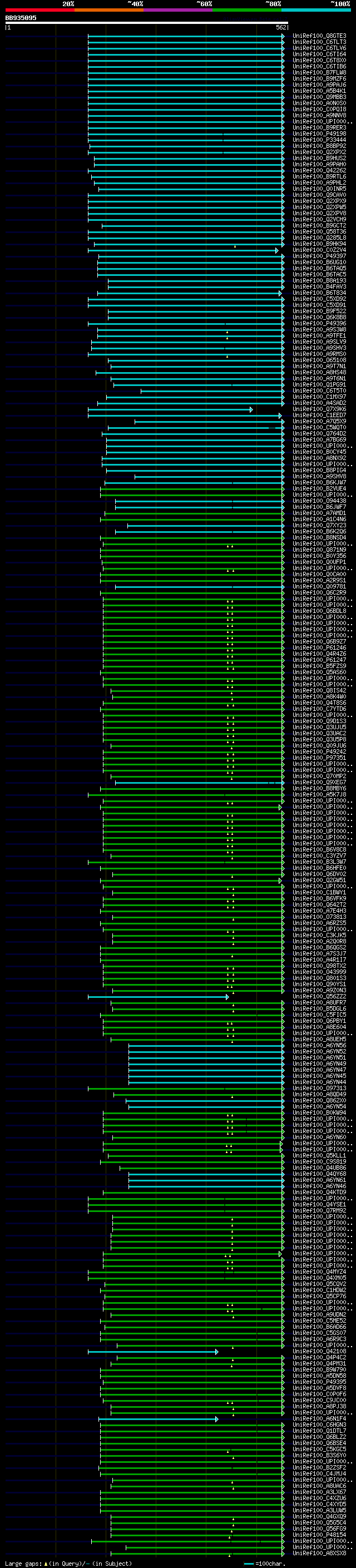Select hit label UniRef100_A7Q5X9
The width and height of the screenshot is (356, 1568).
click(319, 422)
